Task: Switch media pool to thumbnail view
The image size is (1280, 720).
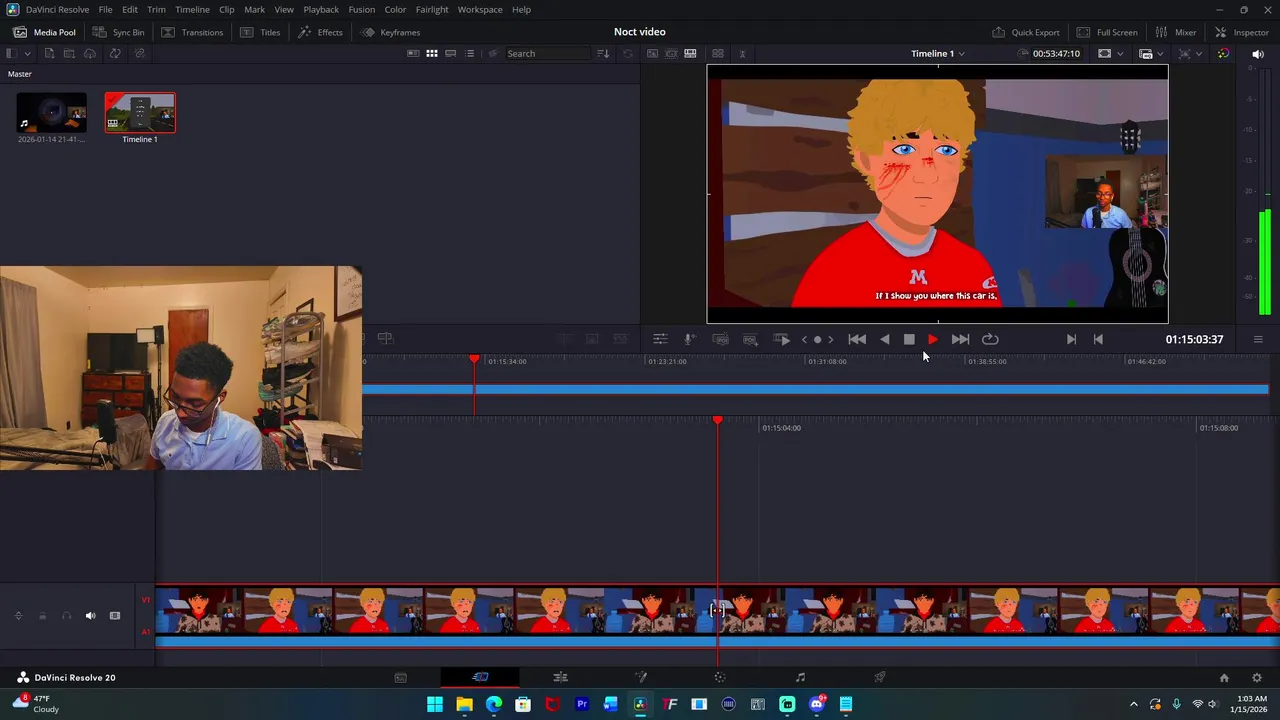Action: 432,53
